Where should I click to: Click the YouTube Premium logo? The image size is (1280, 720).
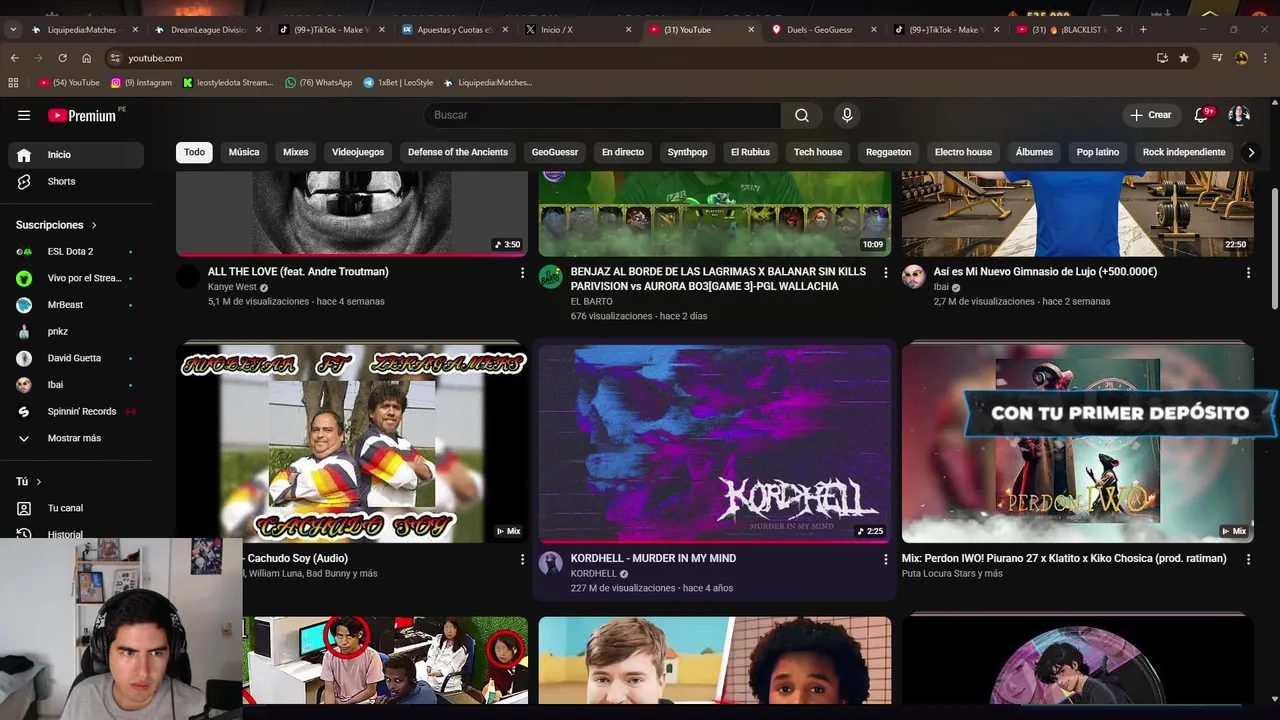click(84, 115)
